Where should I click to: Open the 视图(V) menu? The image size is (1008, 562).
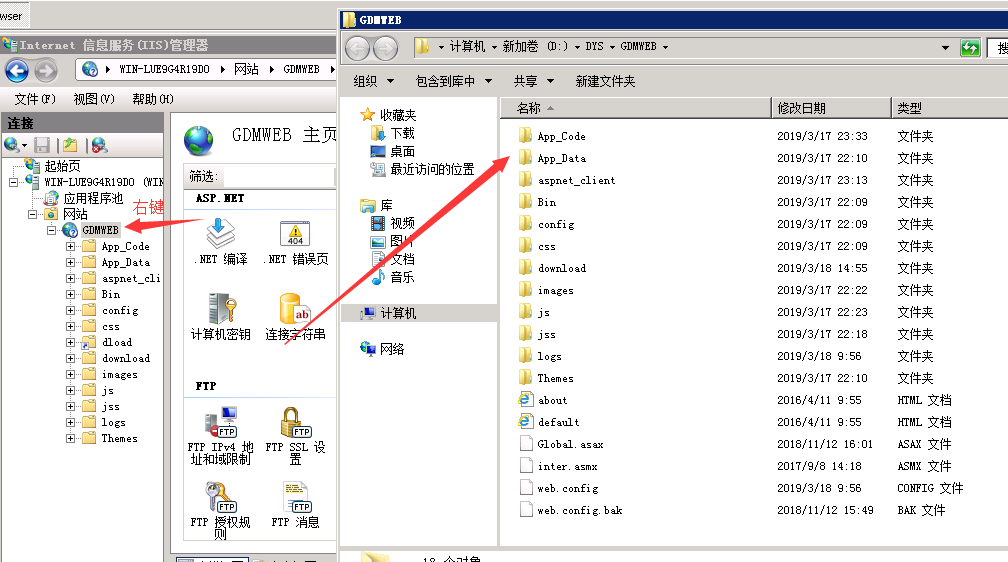click(94, 99)
